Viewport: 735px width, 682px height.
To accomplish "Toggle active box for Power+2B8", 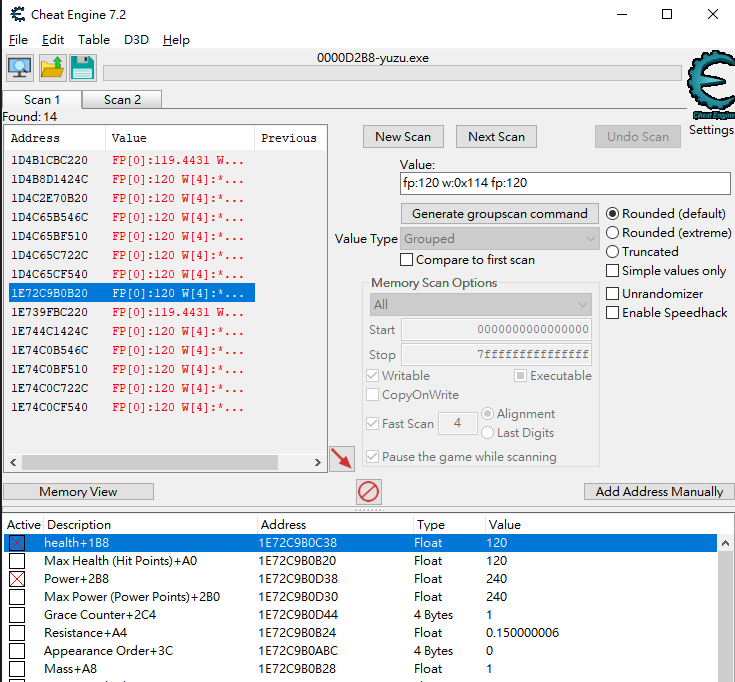I will pyautogui.click(x=17, y=579).
